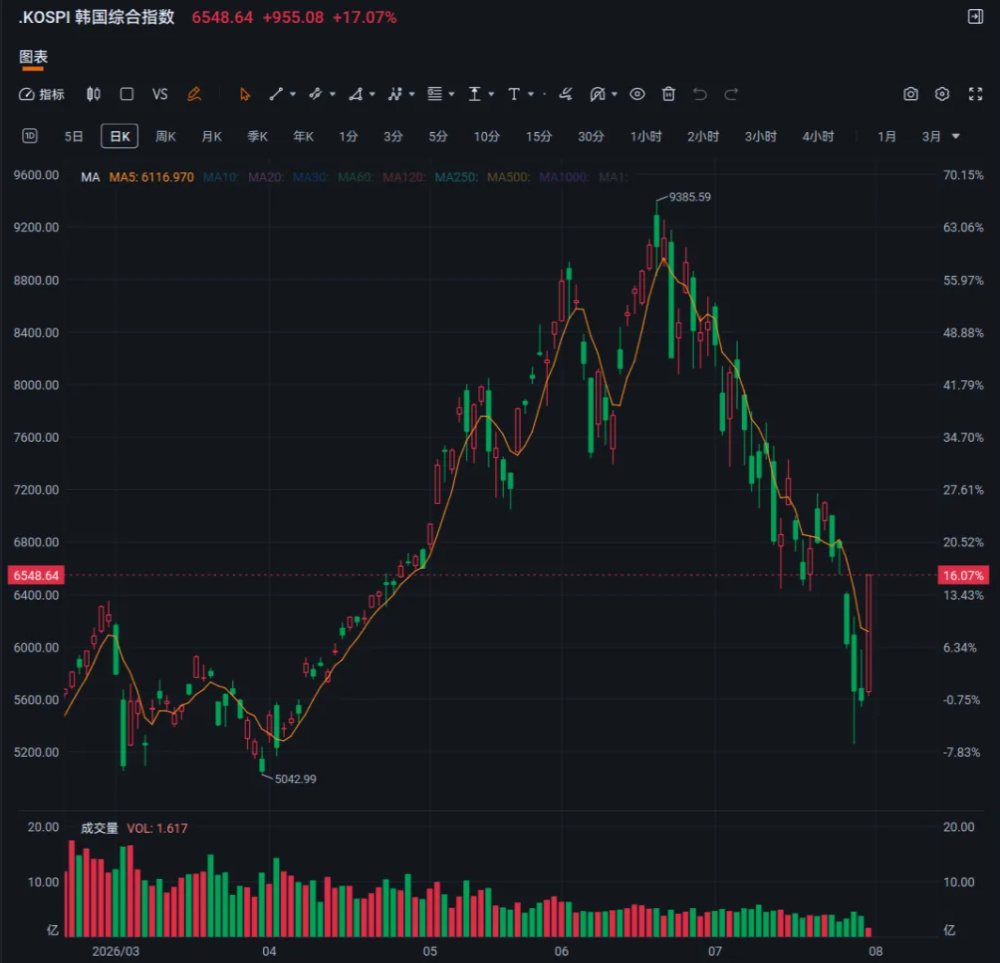The height and width of the screenshot is (963, 1000).
Task: Expand the text tool dropdown arrow
Action: coord(531,94)
